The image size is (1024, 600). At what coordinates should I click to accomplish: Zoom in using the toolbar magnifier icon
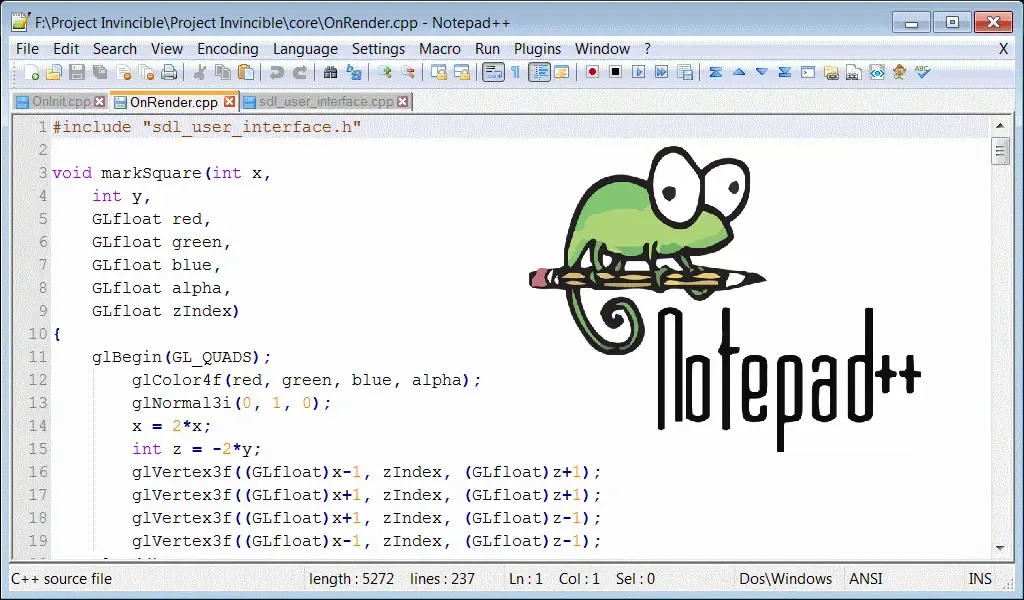coord(385,72)
